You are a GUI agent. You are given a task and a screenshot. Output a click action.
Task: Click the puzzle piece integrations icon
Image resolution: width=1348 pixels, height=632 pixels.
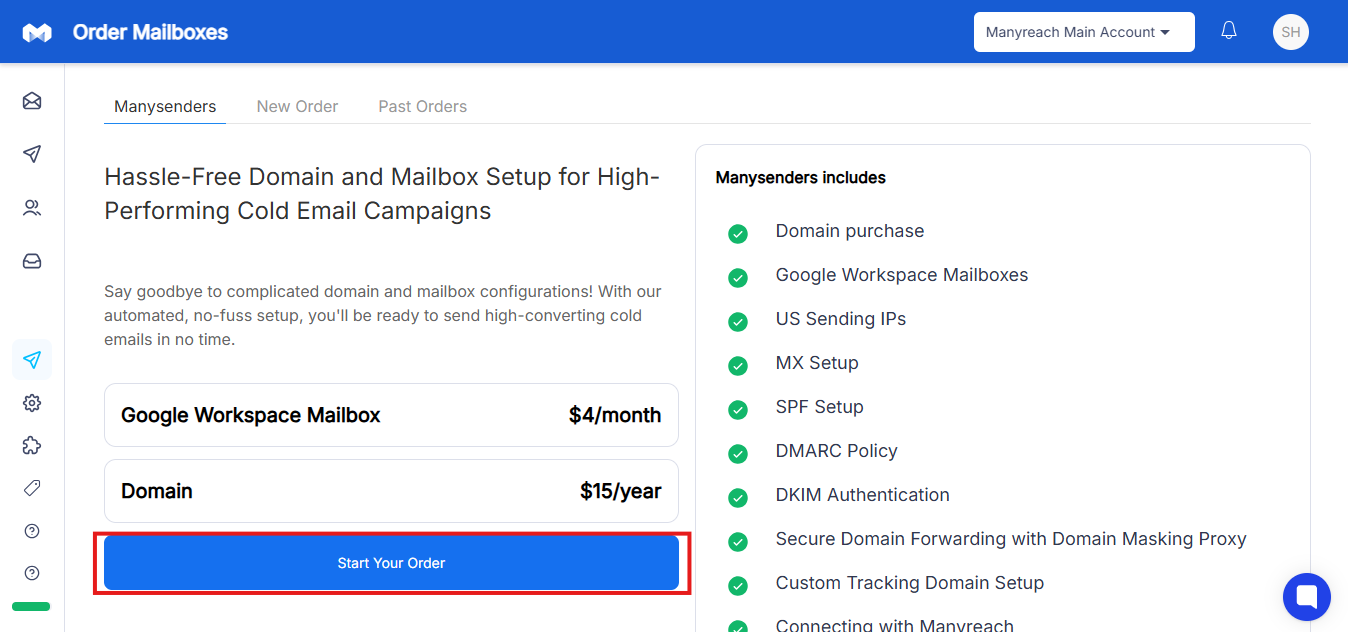[x=32, y=446]
